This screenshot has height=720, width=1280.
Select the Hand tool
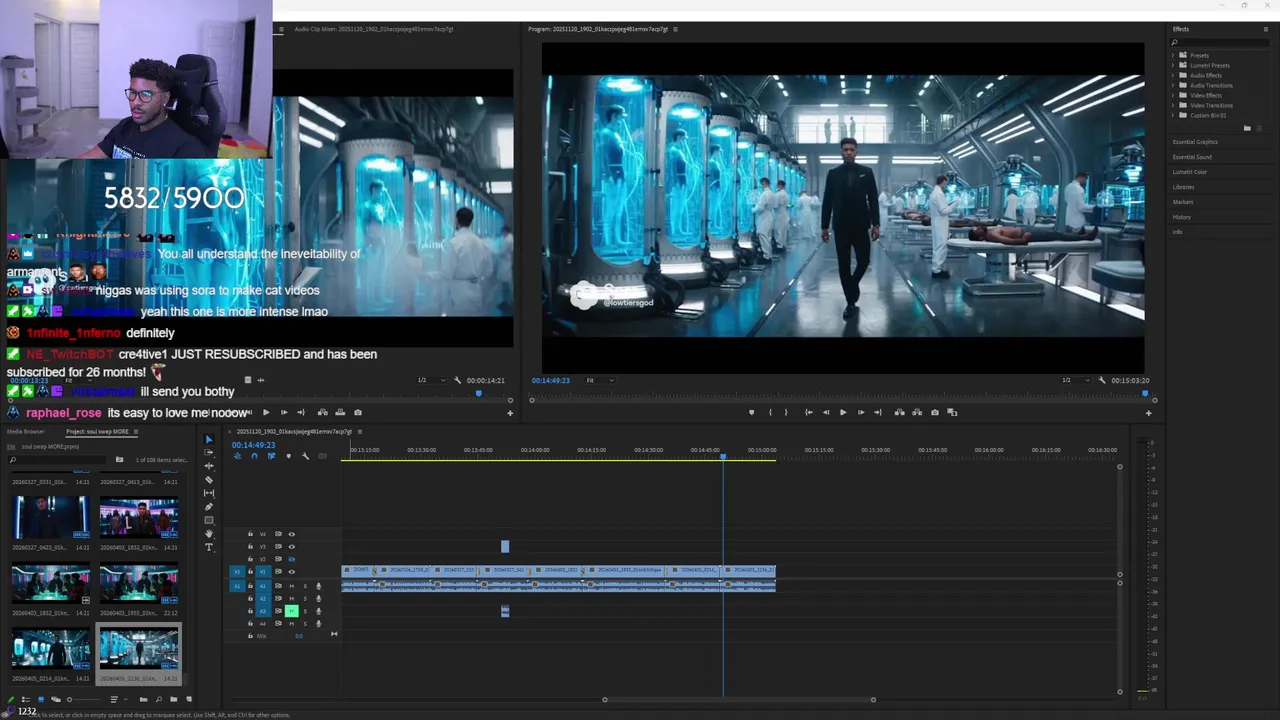(209, 534)
